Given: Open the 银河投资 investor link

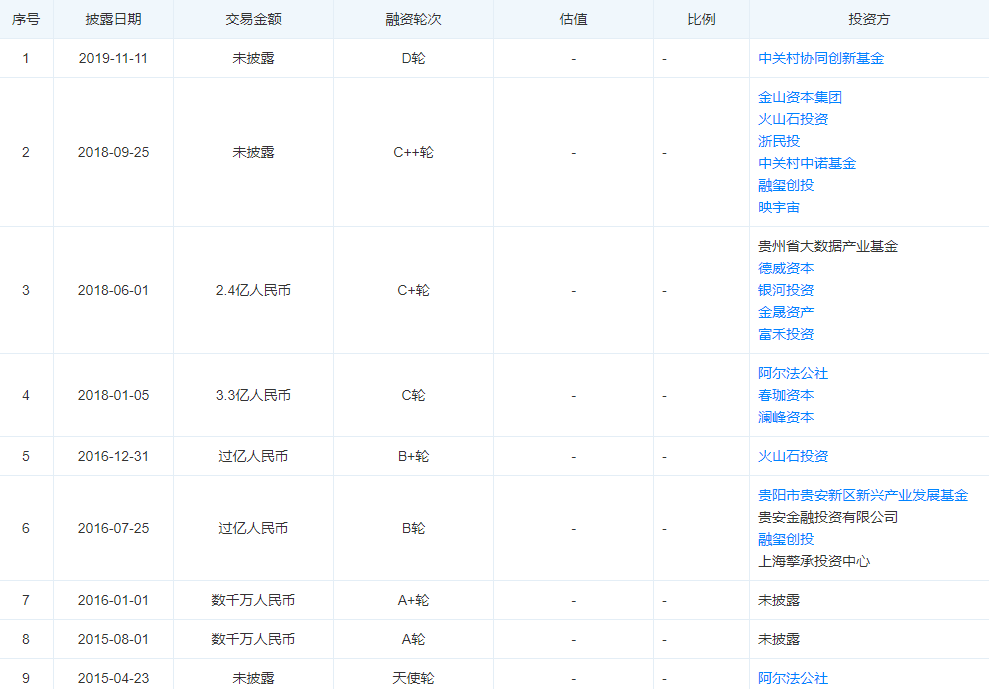Looking at the screenshot, I should [786, 290].
